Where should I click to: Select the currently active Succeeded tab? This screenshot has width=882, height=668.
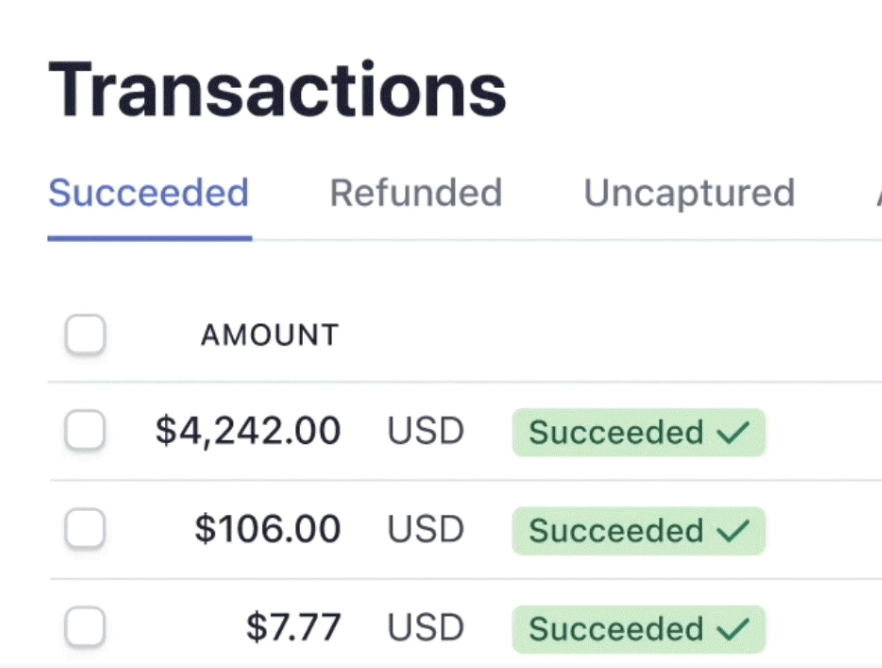point(148,193)
